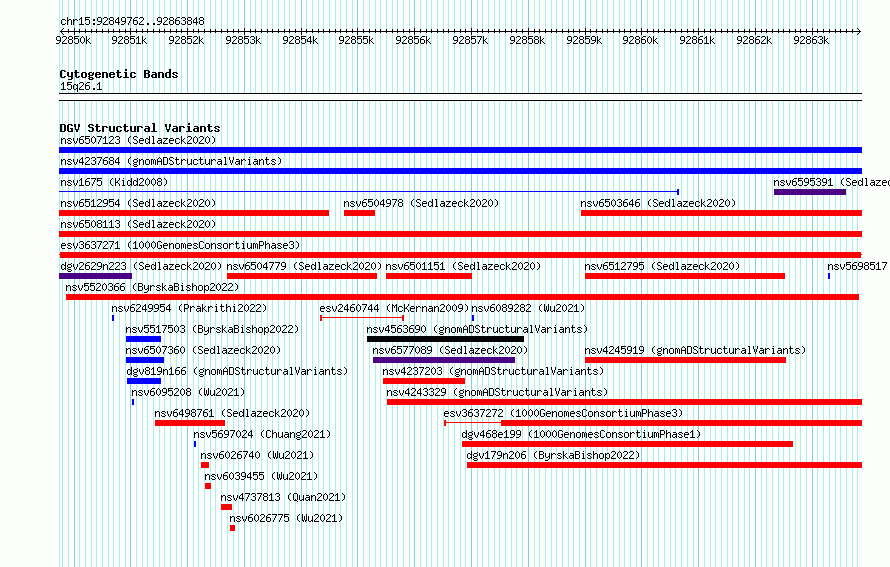
Task: Click the short red nsv6504978 bar
Action: pos(359,213)
